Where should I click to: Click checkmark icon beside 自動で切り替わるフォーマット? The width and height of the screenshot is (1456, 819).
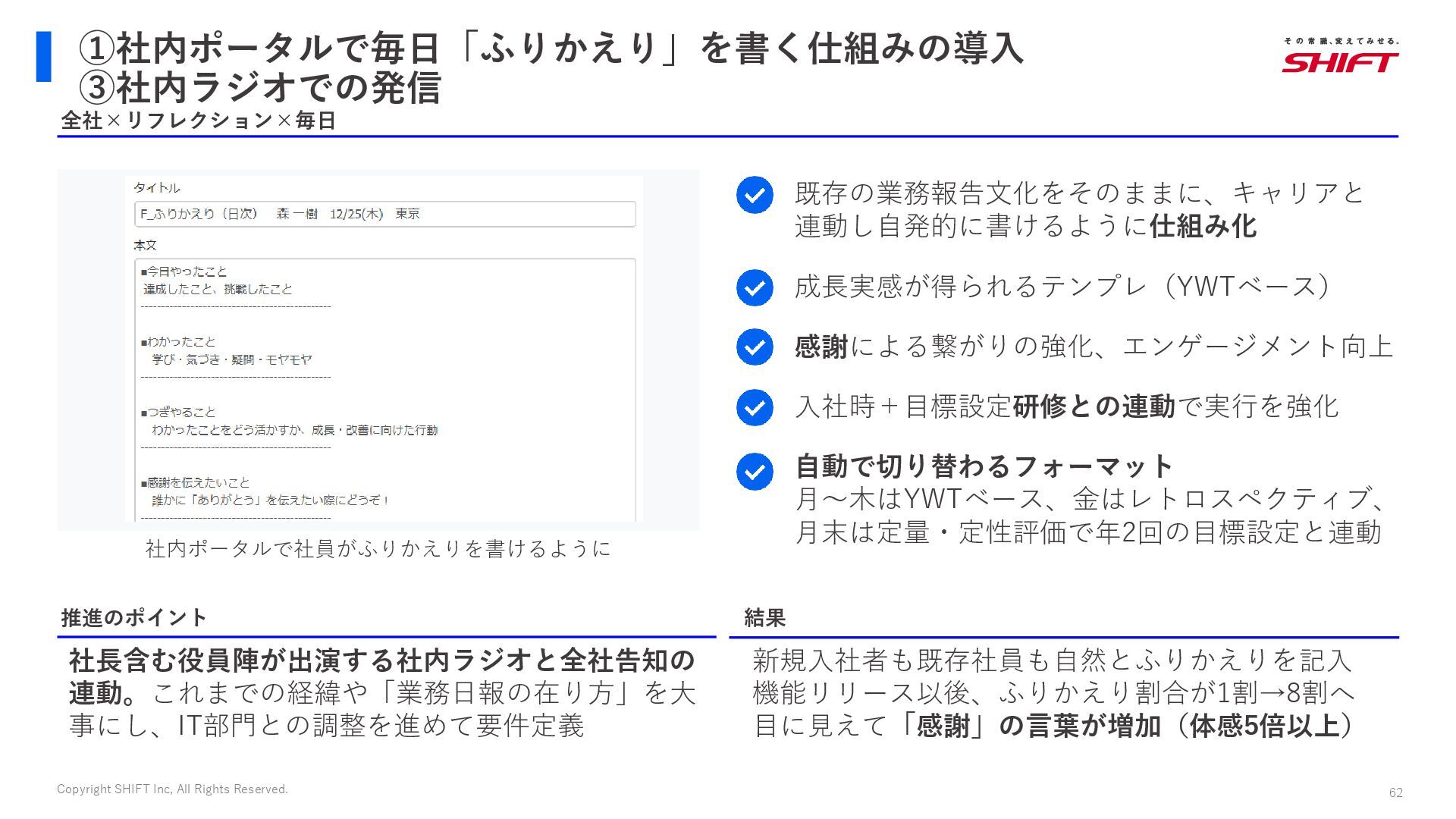point(755,472)
